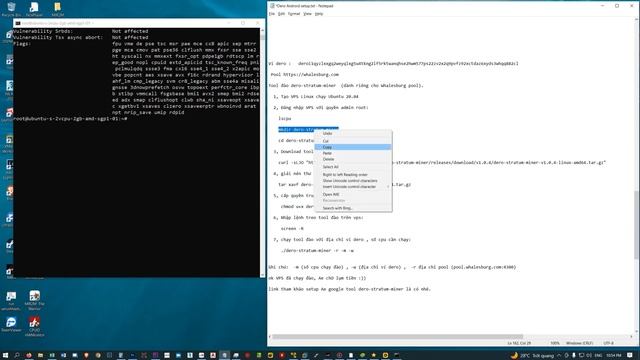This screenshot has height=360, width=640.
Task: Open the notification center icon
Action: [630, 356]
